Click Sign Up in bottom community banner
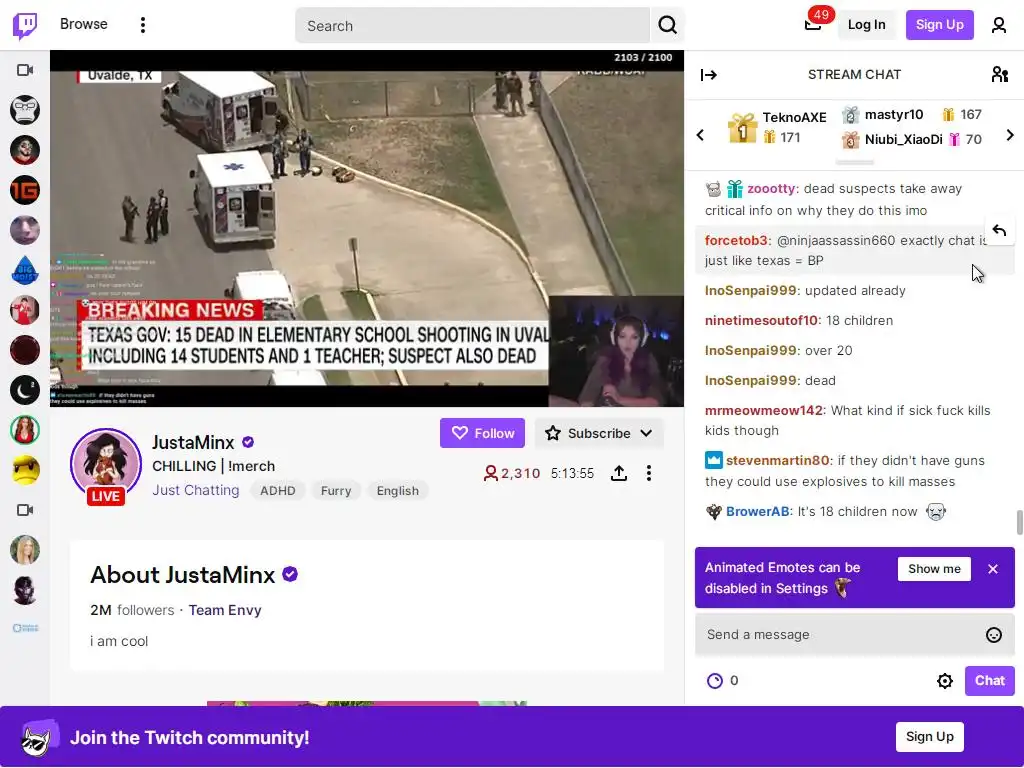This screenshot has width=1024, height=768. 929,737
